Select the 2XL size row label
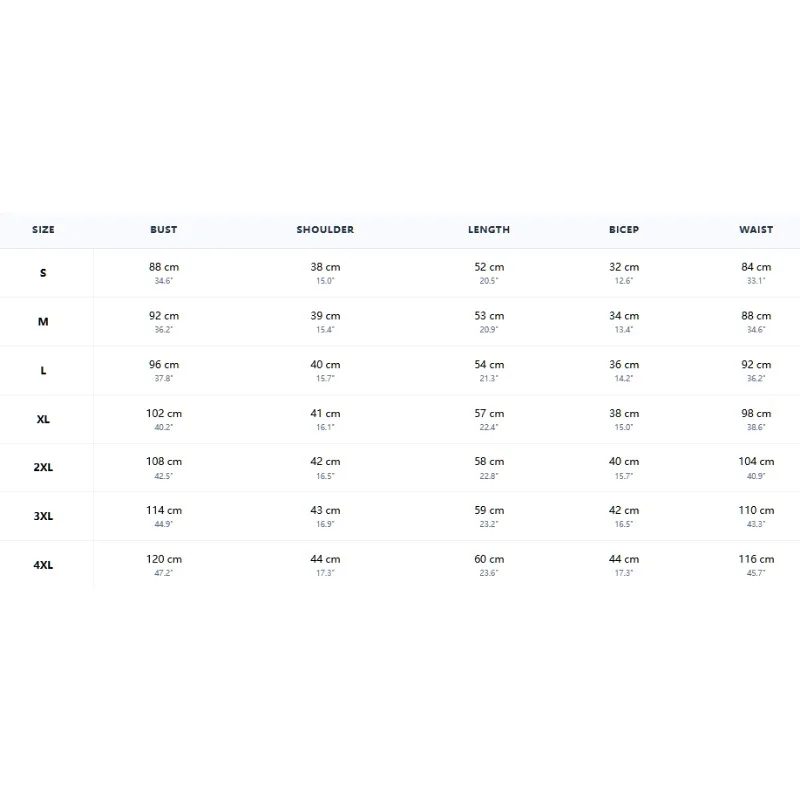 (x=43, y=467)
